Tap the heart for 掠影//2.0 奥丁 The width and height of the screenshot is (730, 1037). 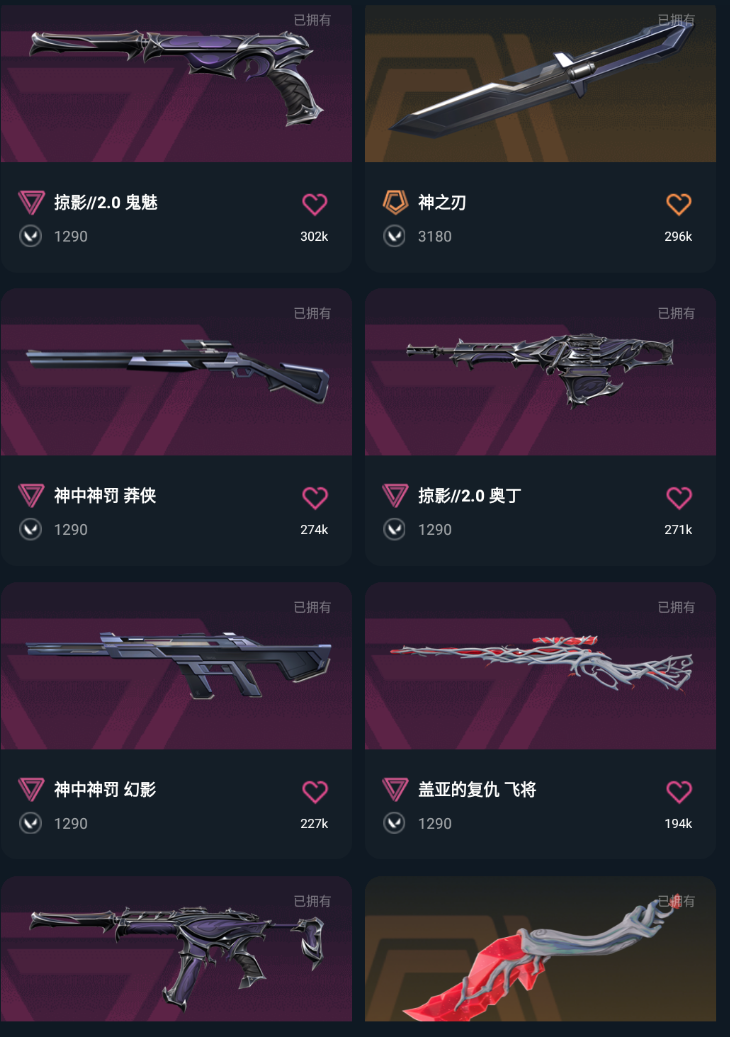coord(678,497)
